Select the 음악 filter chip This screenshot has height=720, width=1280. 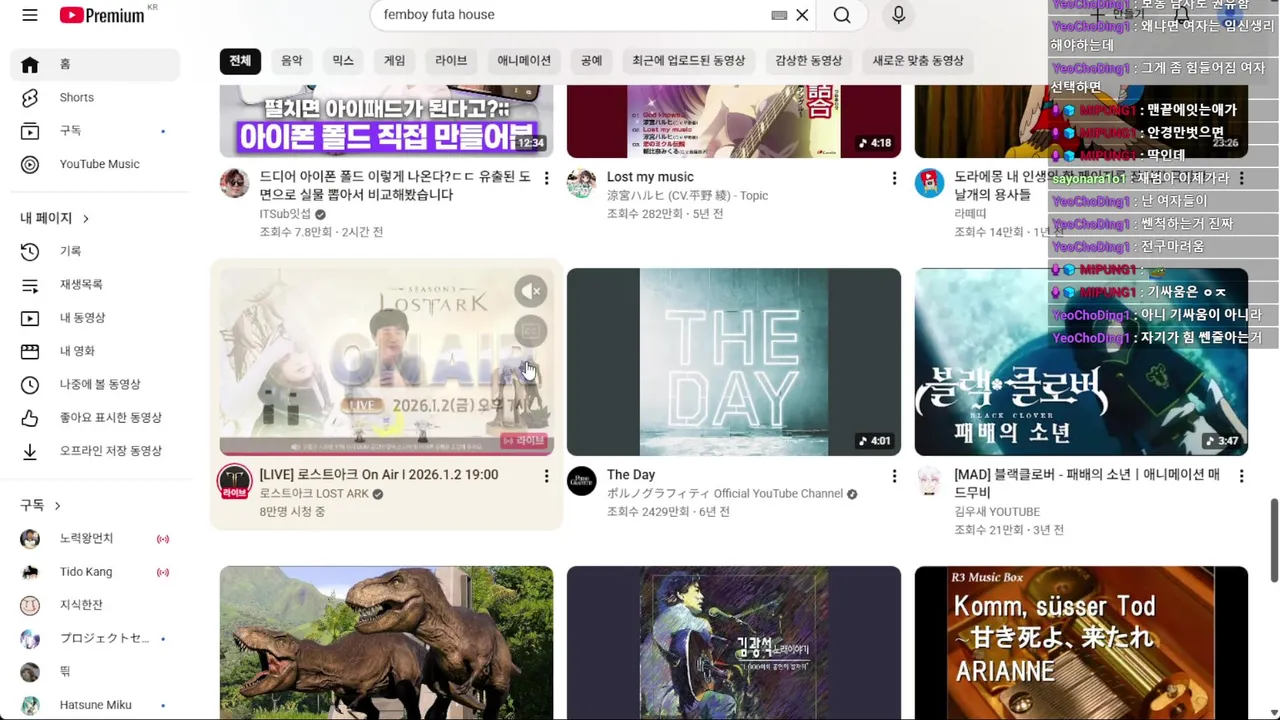click(x=292, y=61)
